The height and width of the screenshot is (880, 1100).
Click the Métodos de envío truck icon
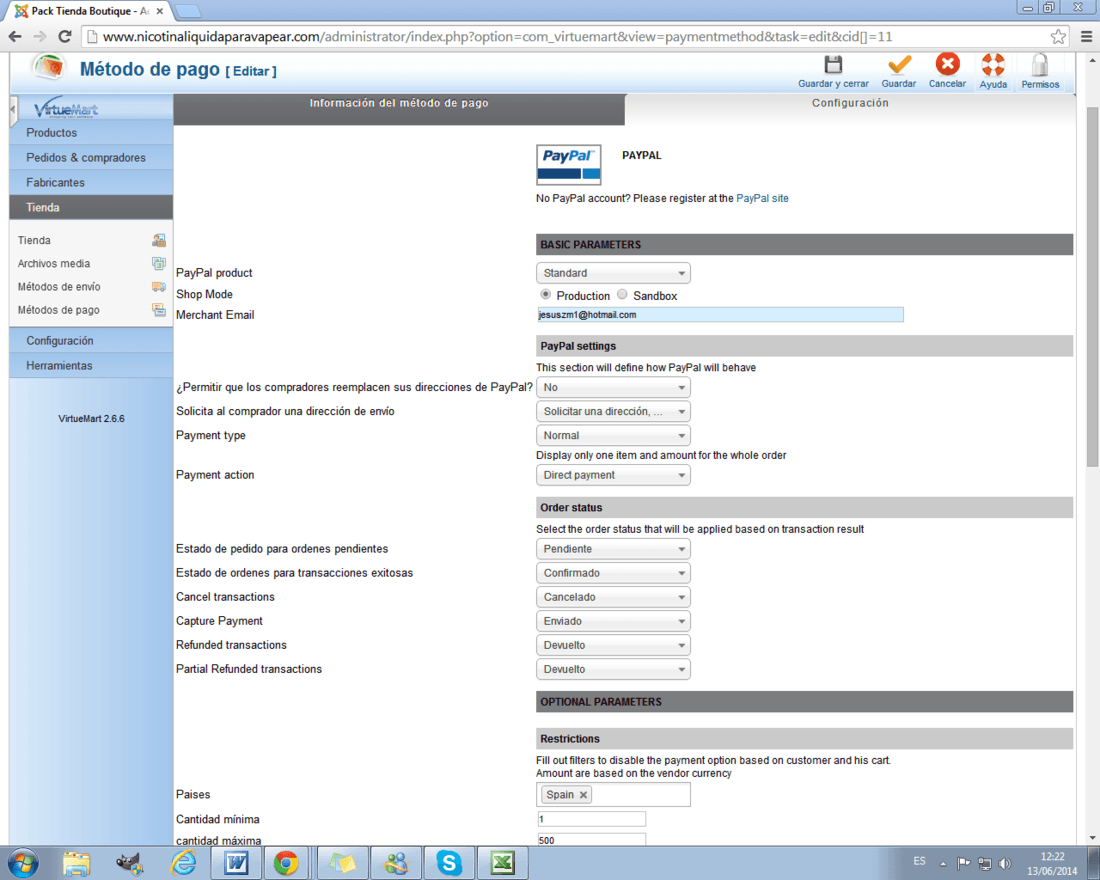coord(159,286)
